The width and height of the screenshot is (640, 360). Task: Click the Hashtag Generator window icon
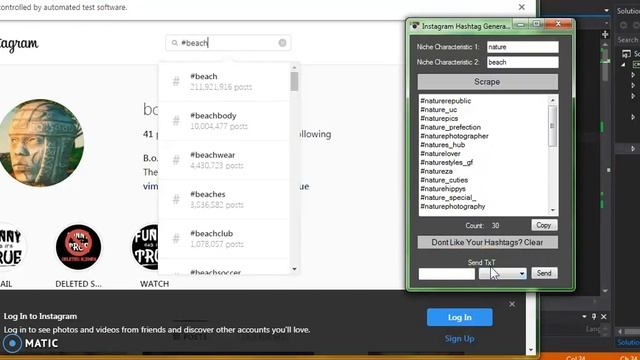[415, 26]
